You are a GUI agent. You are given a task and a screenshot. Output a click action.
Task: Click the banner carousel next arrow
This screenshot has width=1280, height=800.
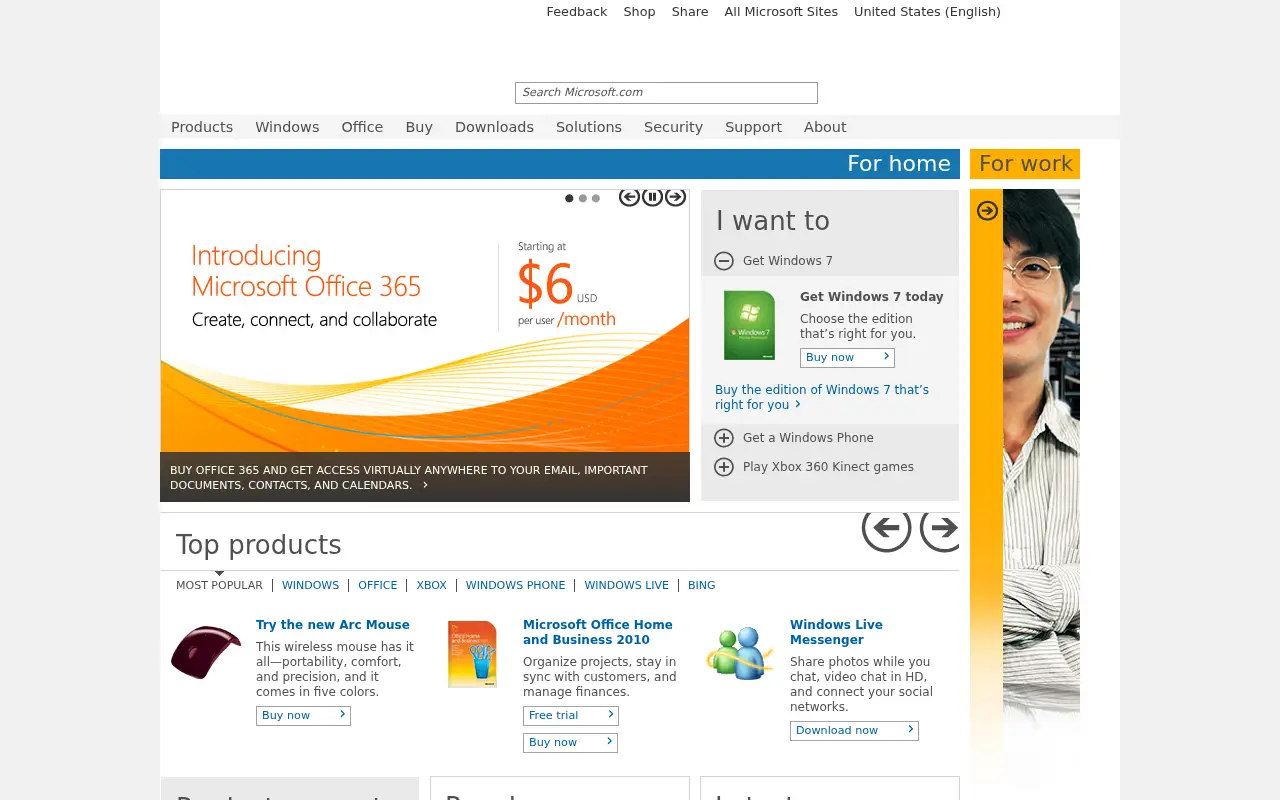676,197
